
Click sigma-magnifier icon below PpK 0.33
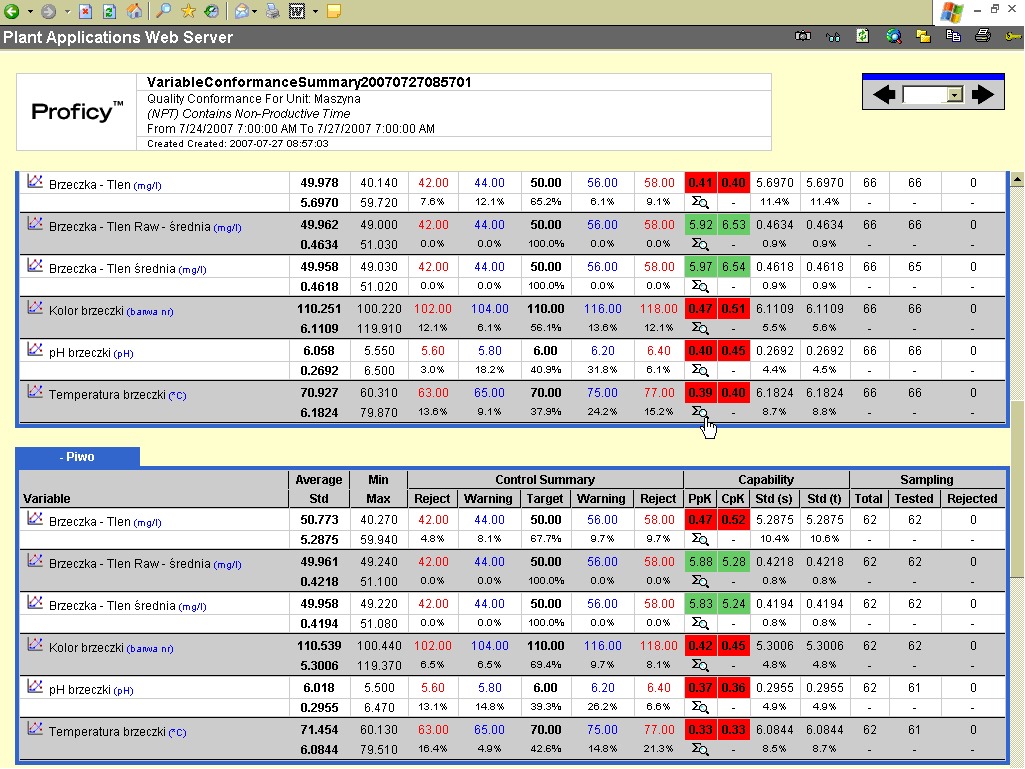click(700, 749)
